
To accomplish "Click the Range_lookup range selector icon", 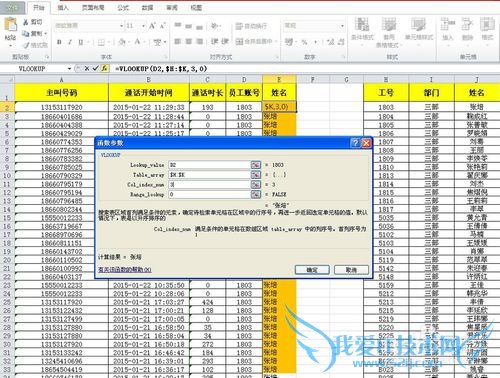I will (x=256, y=194).
